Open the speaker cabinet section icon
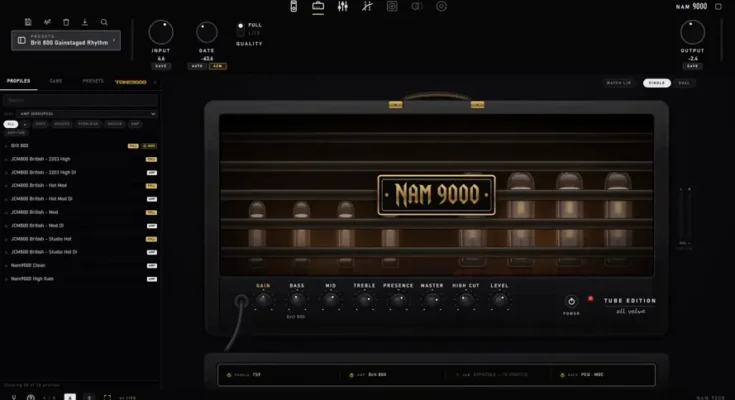This screenshot has width=735, height=400. point(392,6)
